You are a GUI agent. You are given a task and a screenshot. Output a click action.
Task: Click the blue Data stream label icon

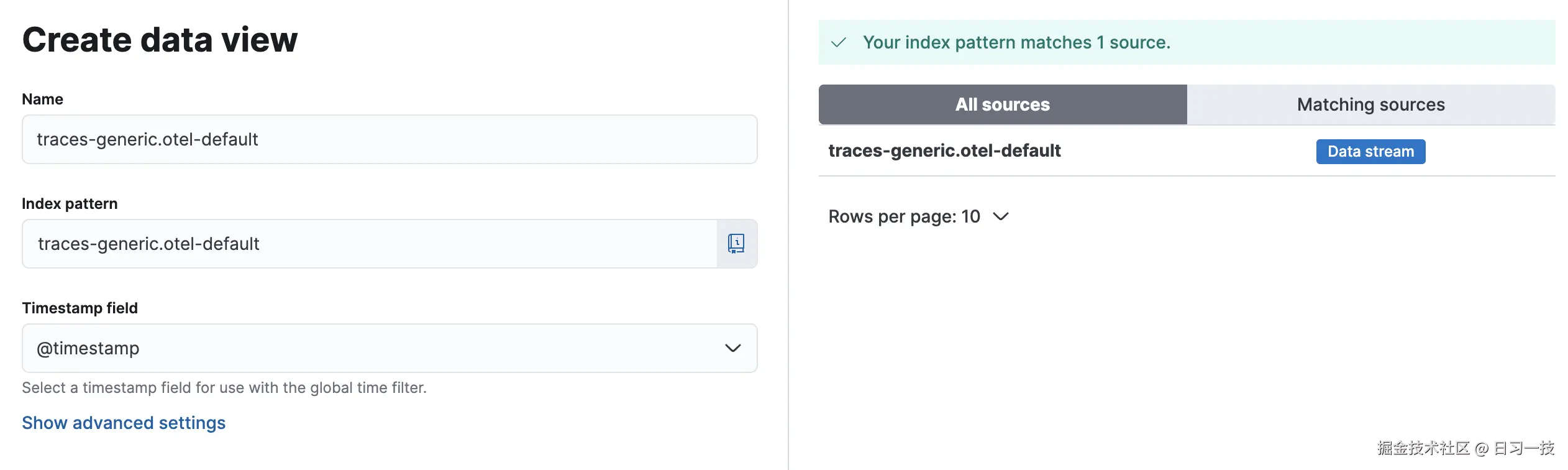1370,151
